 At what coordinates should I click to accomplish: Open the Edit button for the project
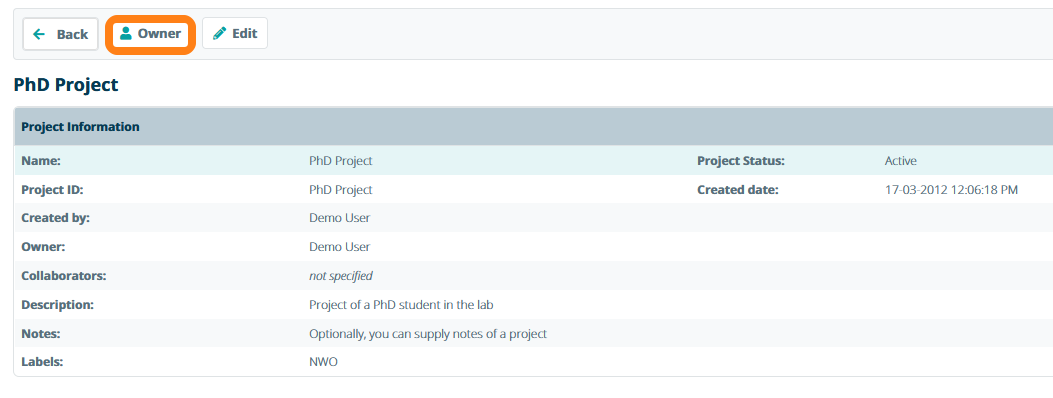pyautogui.click(x=235, y=34)
